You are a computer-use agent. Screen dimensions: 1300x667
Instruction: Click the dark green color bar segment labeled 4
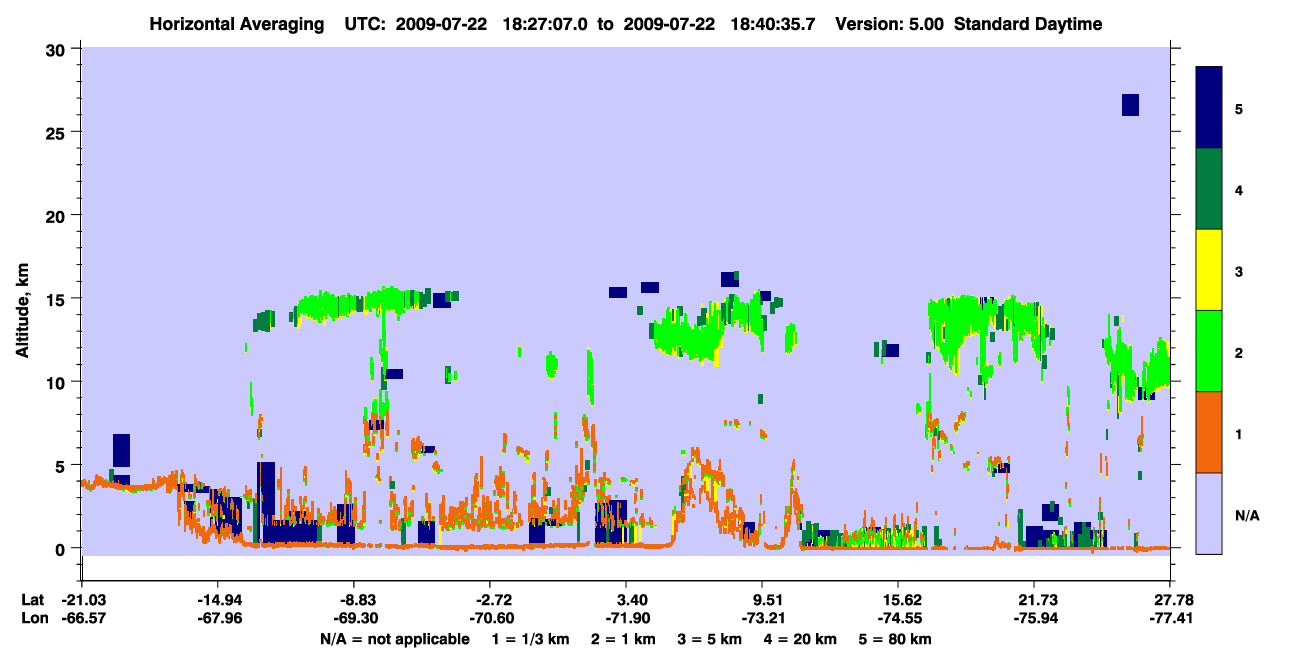pyautogui.click(x=1209, y=189)
